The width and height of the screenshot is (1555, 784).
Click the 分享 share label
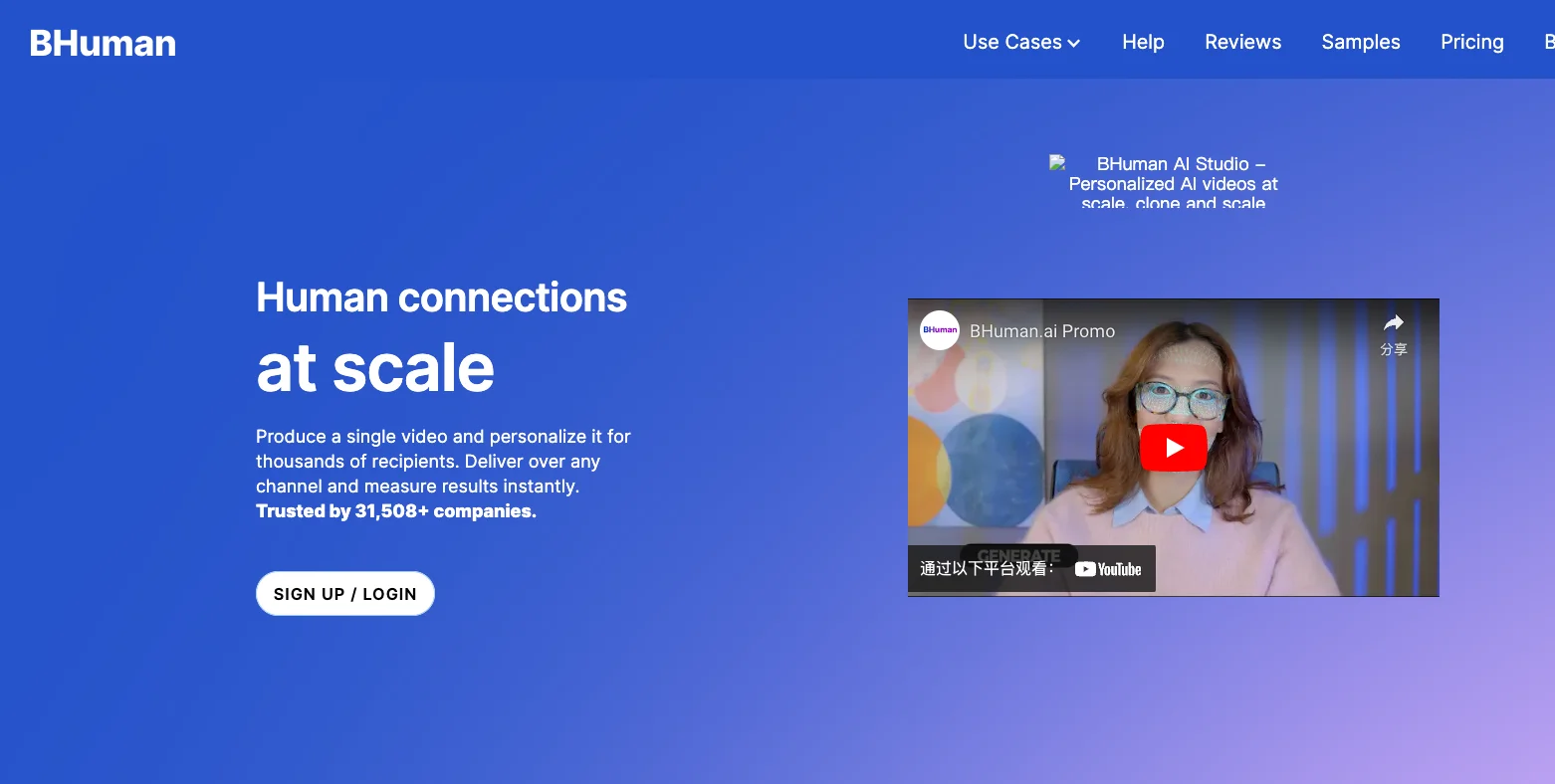pos(1394,349)
